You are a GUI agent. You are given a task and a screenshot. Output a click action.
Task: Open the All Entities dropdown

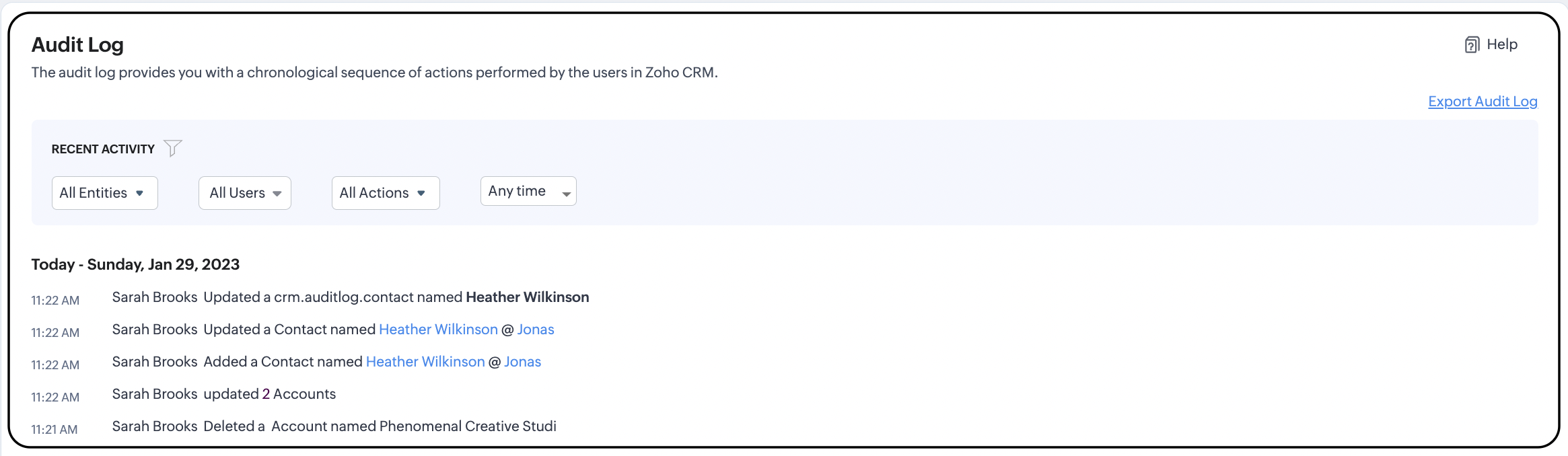(104, 193)
